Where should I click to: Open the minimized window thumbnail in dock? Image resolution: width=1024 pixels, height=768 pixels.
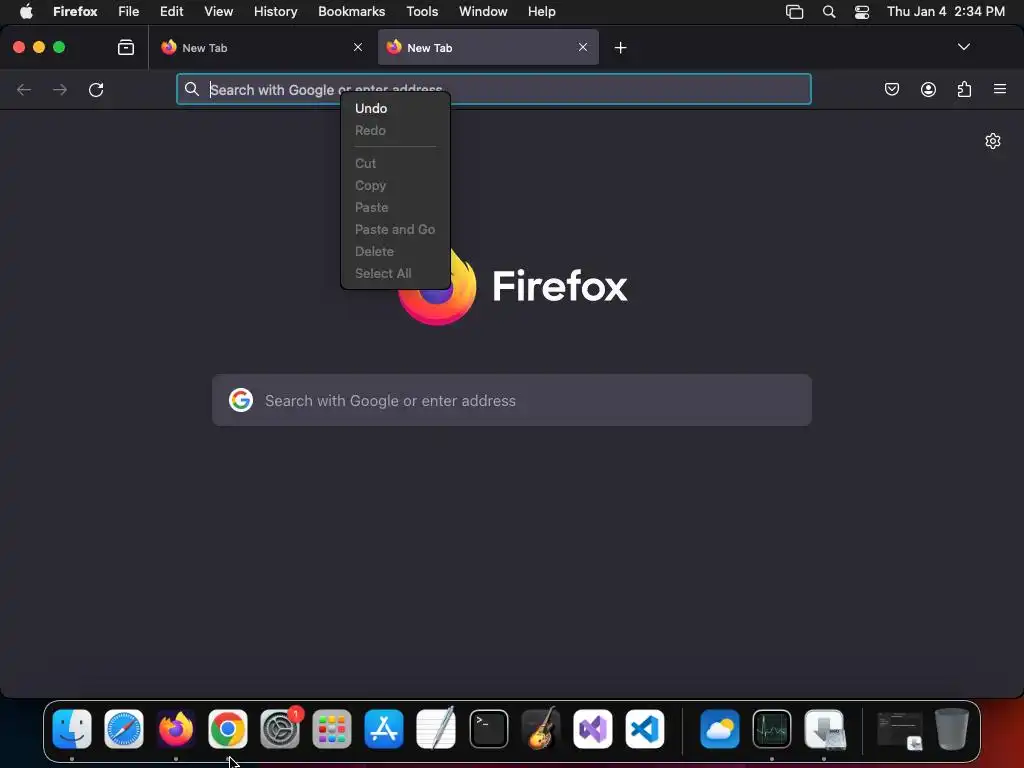(899, 730)
